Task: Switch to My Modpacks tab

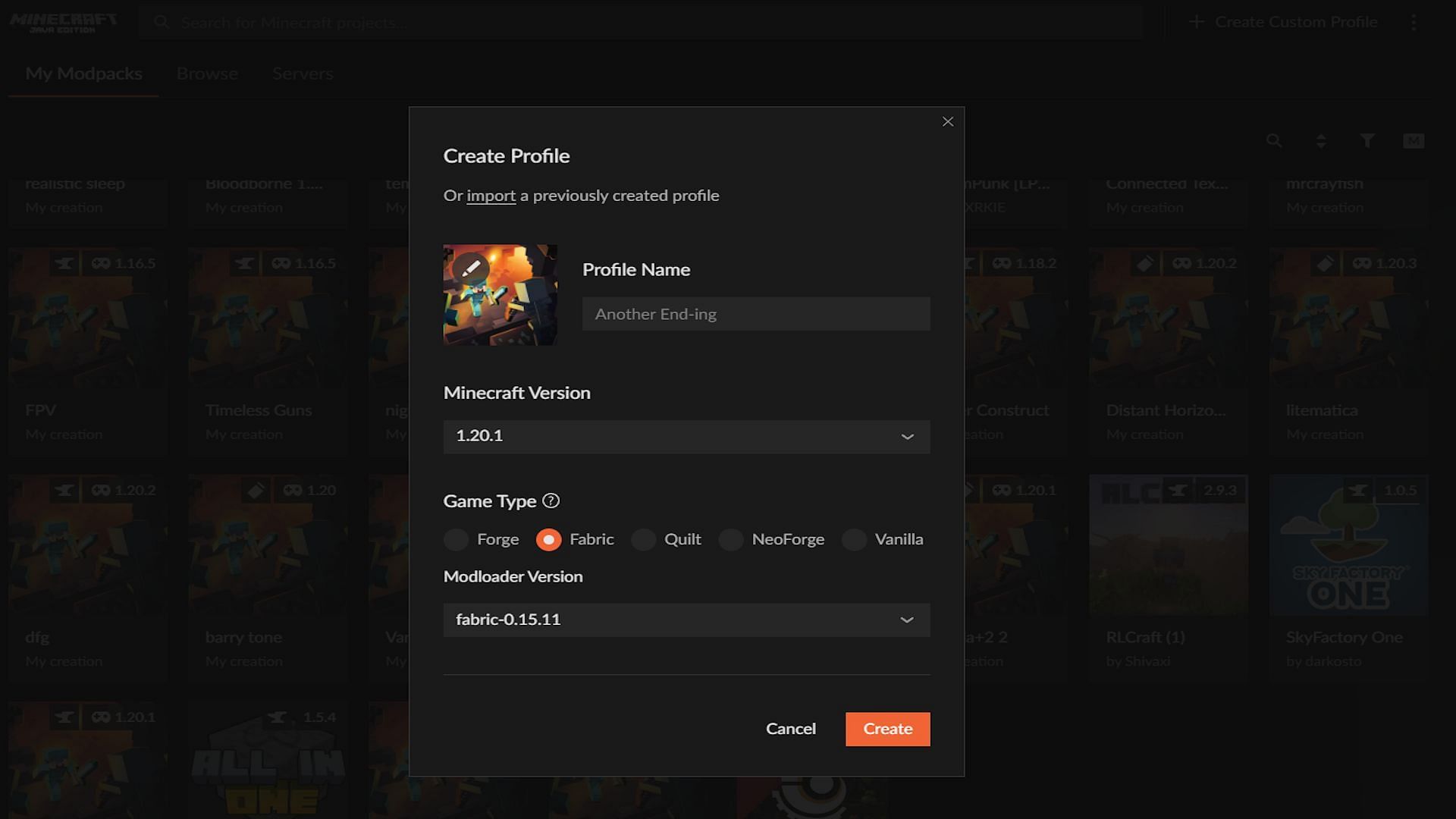Action: (x=83, y=74)
